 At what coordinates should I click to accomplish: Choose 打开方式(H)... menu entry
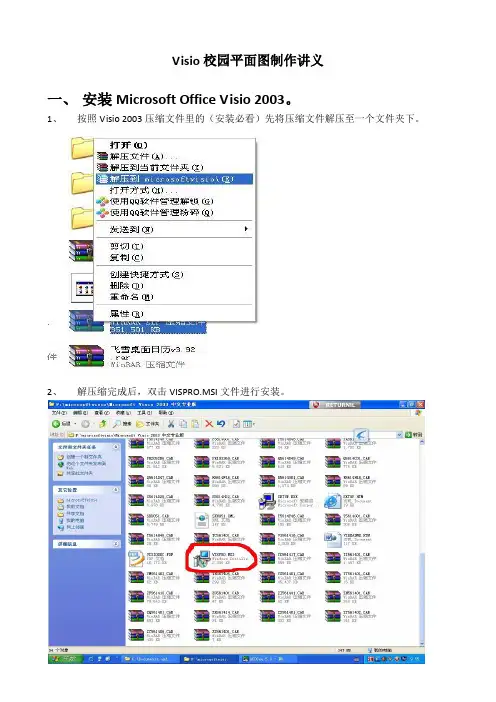(174, 190)
